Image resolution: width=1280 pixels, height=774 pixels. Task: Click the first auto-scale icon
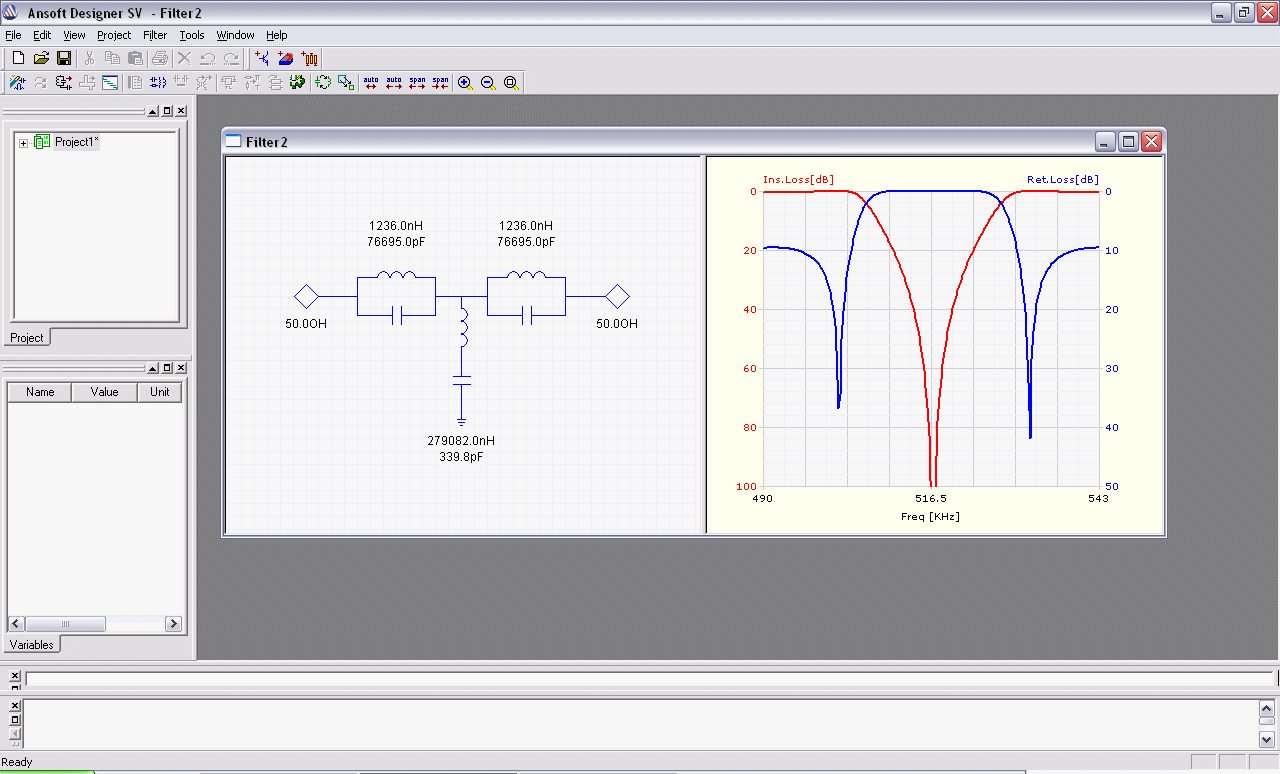coord(371,82)
